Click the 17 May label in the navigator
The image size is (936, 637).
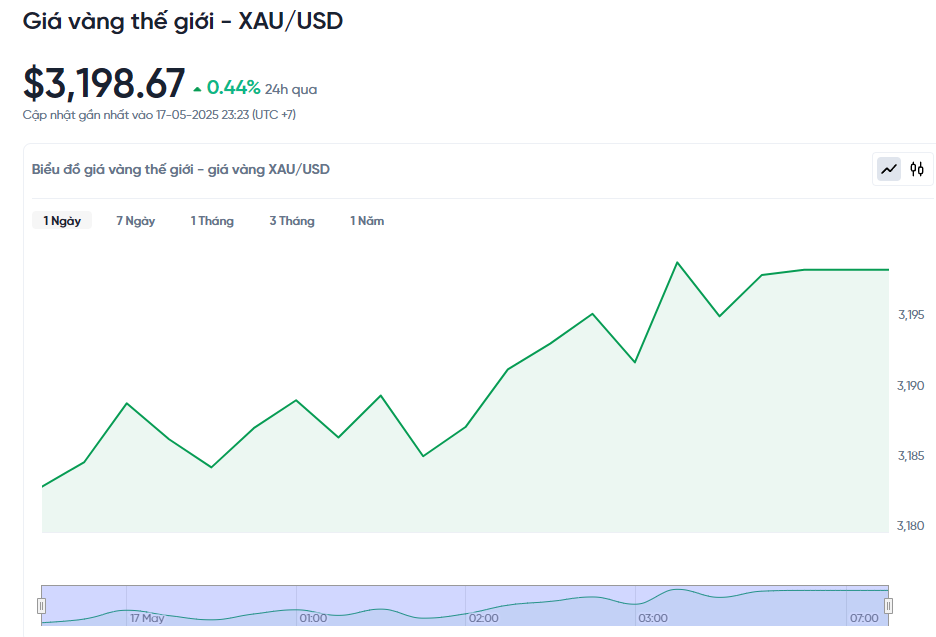coord(147,618)
